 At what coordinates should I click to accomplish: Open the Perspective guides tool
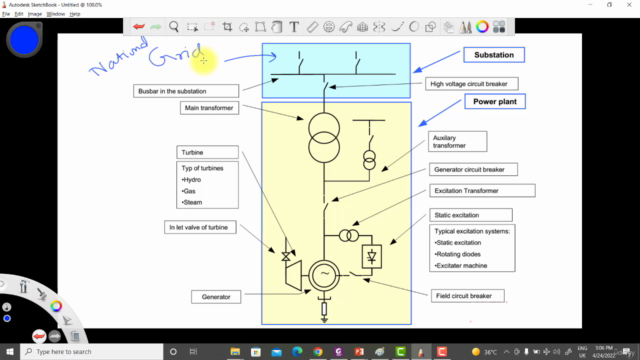click(362, 27)
